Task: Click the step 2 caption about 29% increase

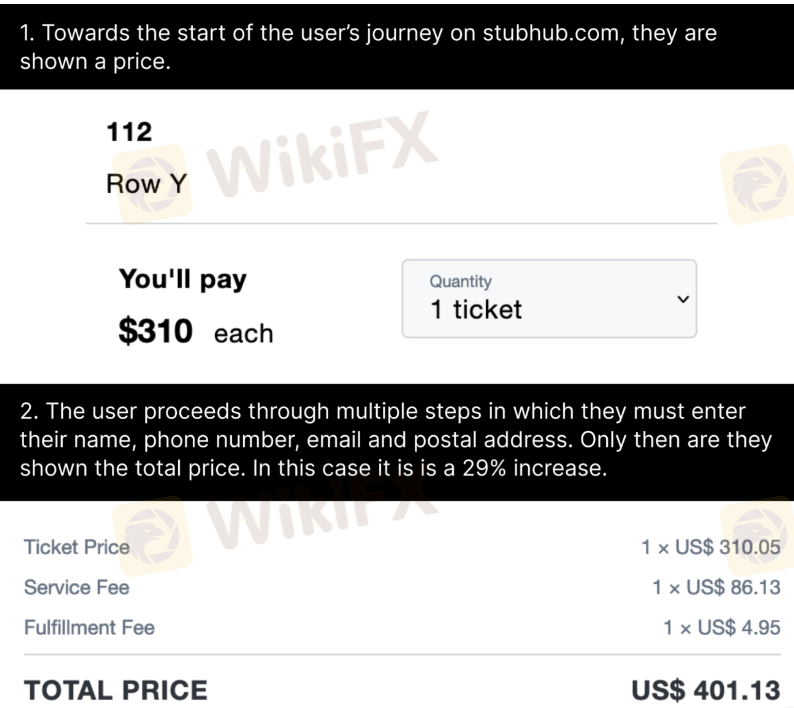Action: (x=397, y=441)
